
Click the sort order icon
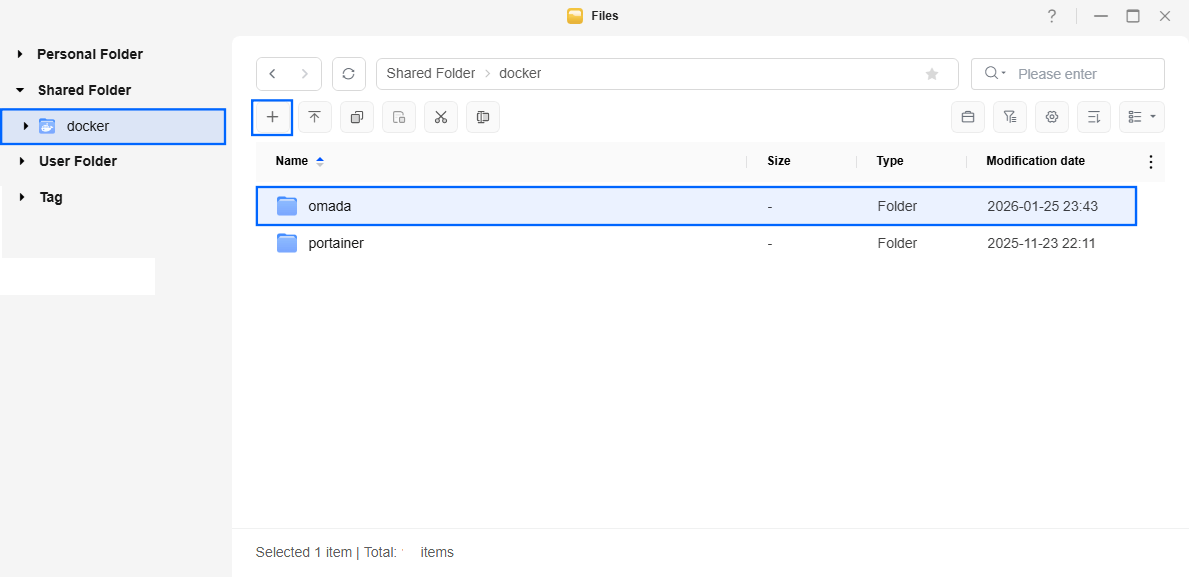pyautogui.click(x=1093, y=117)
